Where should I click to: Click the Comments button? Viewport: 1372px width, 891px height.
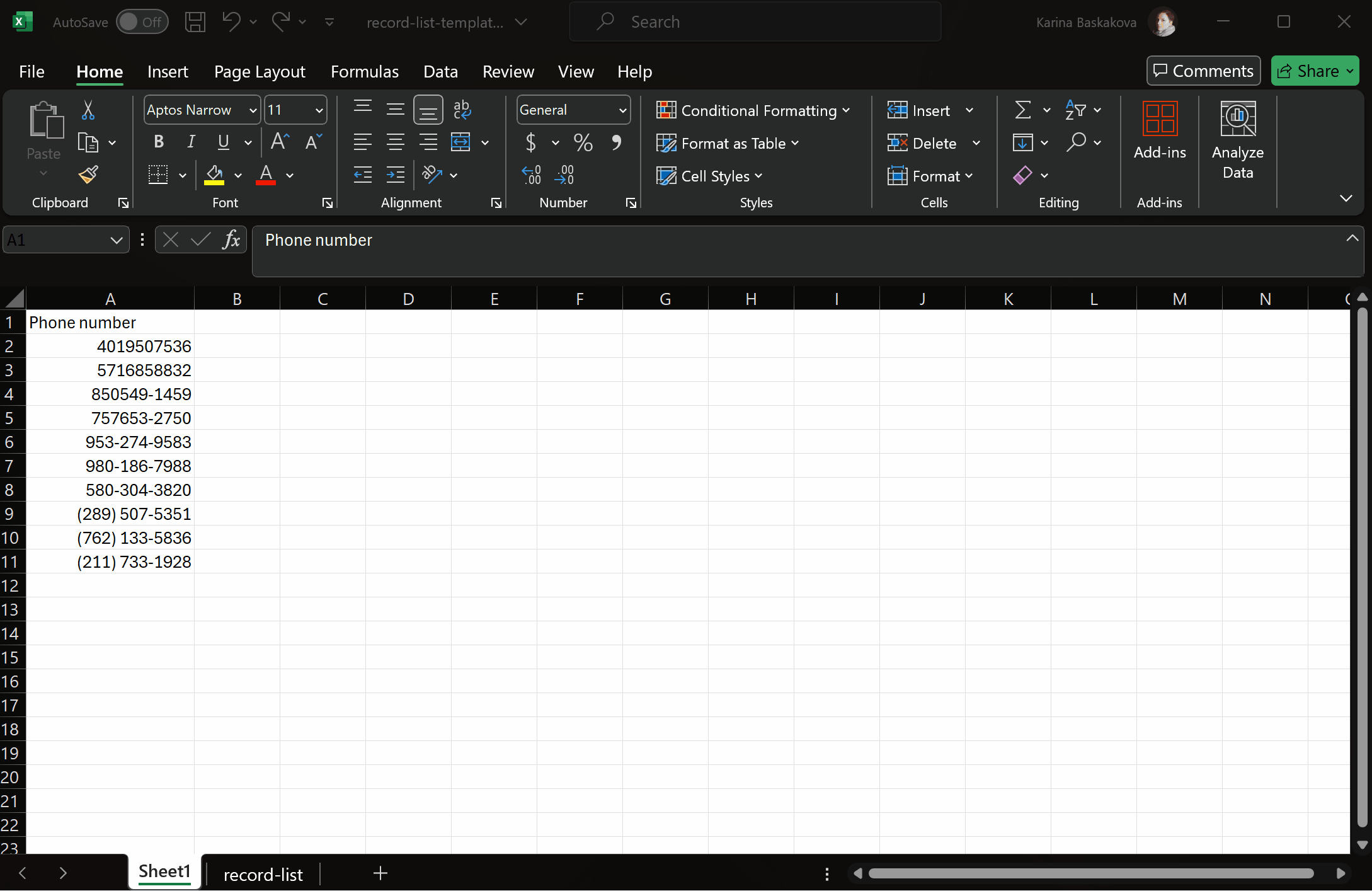[x=1203, y=71]
